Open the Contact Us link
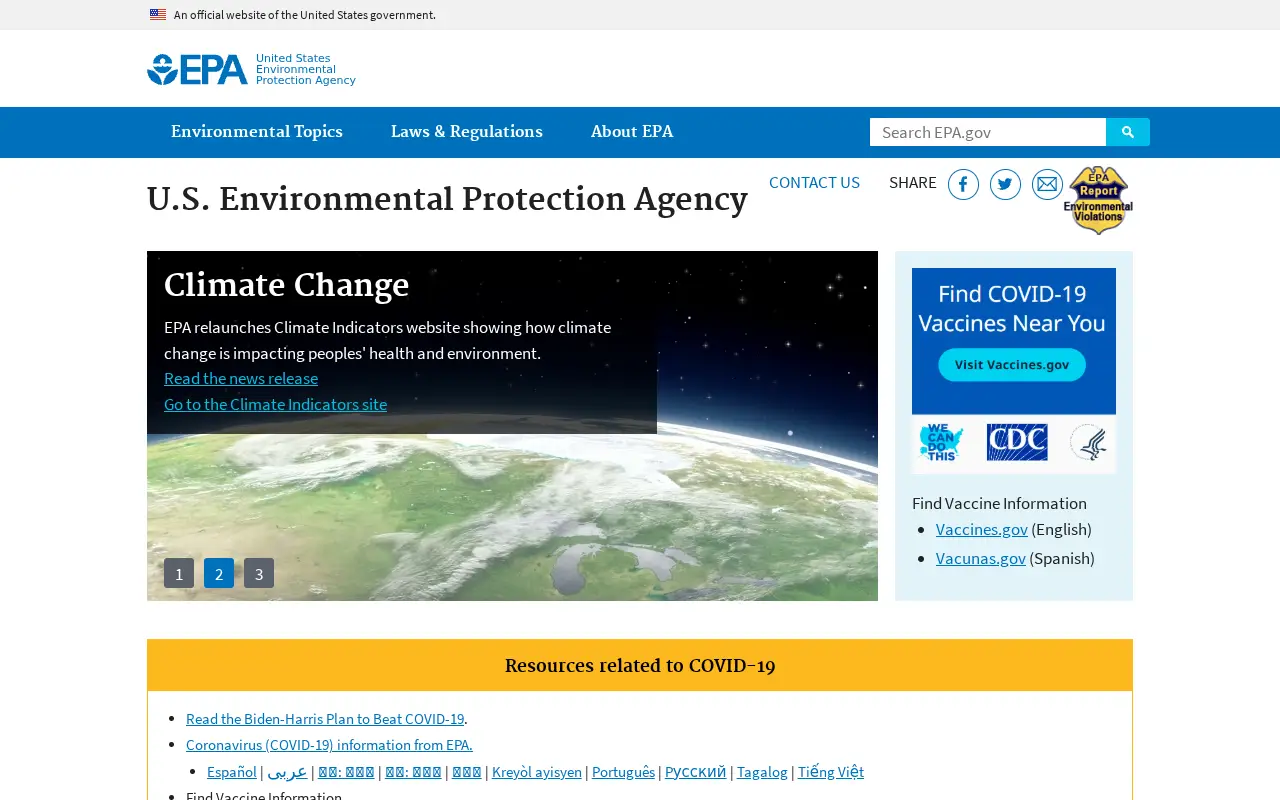 tap(814, 182)
